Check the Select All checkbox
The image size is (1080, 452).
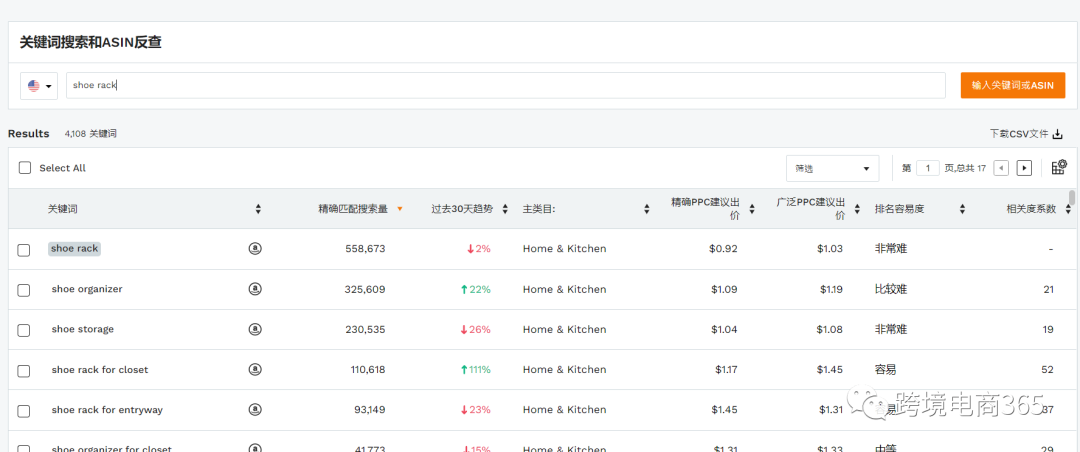25,167
